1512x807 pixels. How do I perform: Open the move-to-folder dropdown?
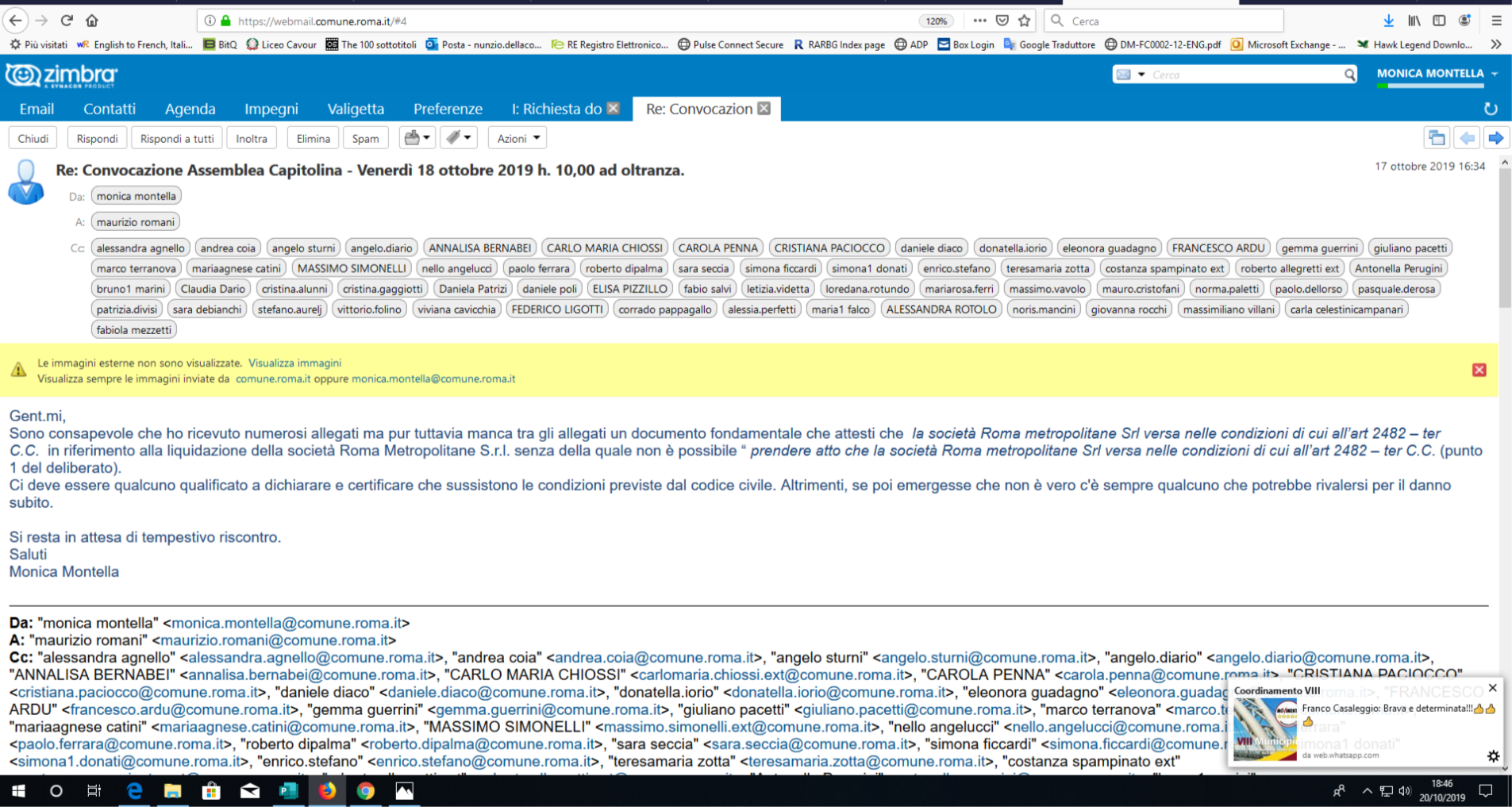[417, 138]
